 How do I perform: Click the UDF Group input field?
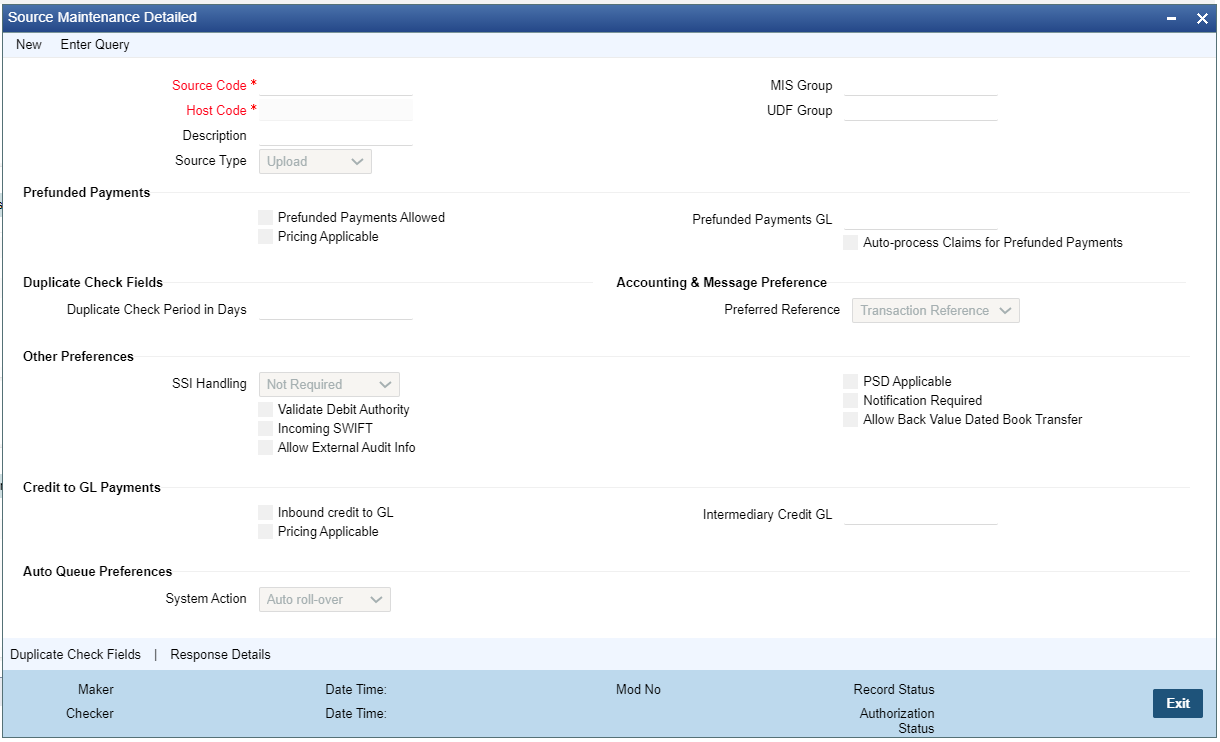pyautogui.click(x=921, y=110)
